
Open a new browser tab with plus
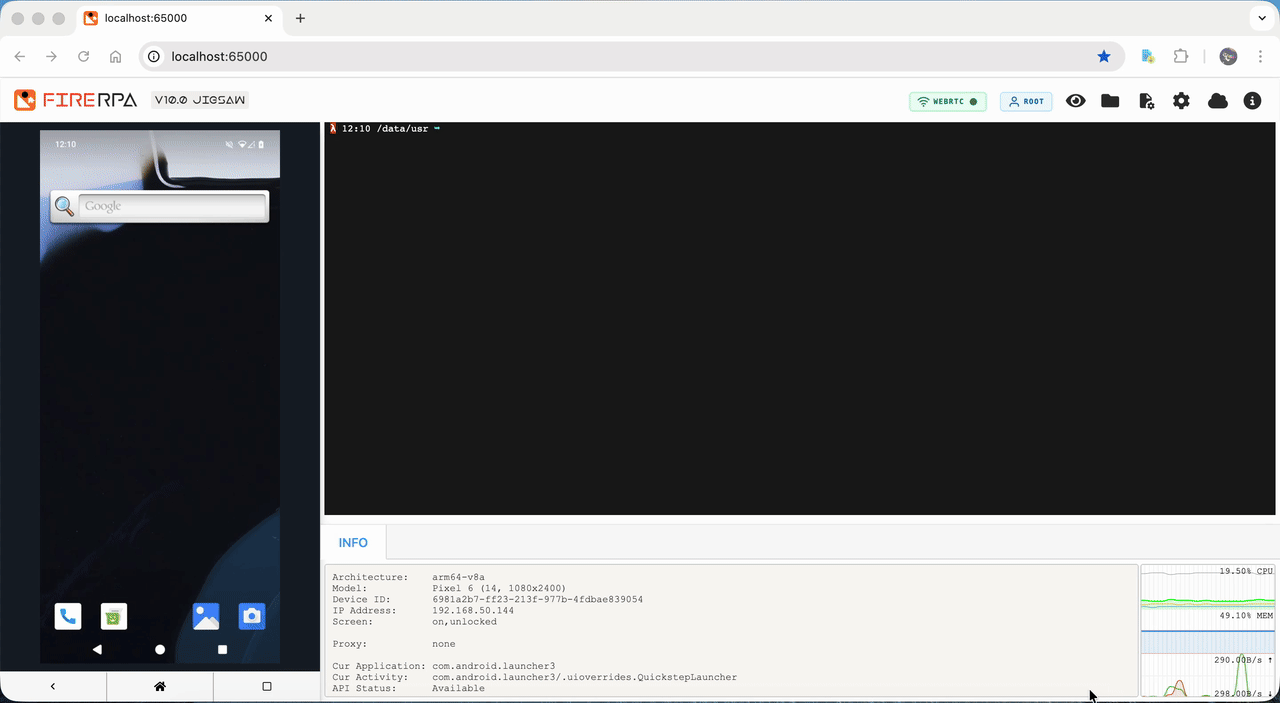point(300,18)
